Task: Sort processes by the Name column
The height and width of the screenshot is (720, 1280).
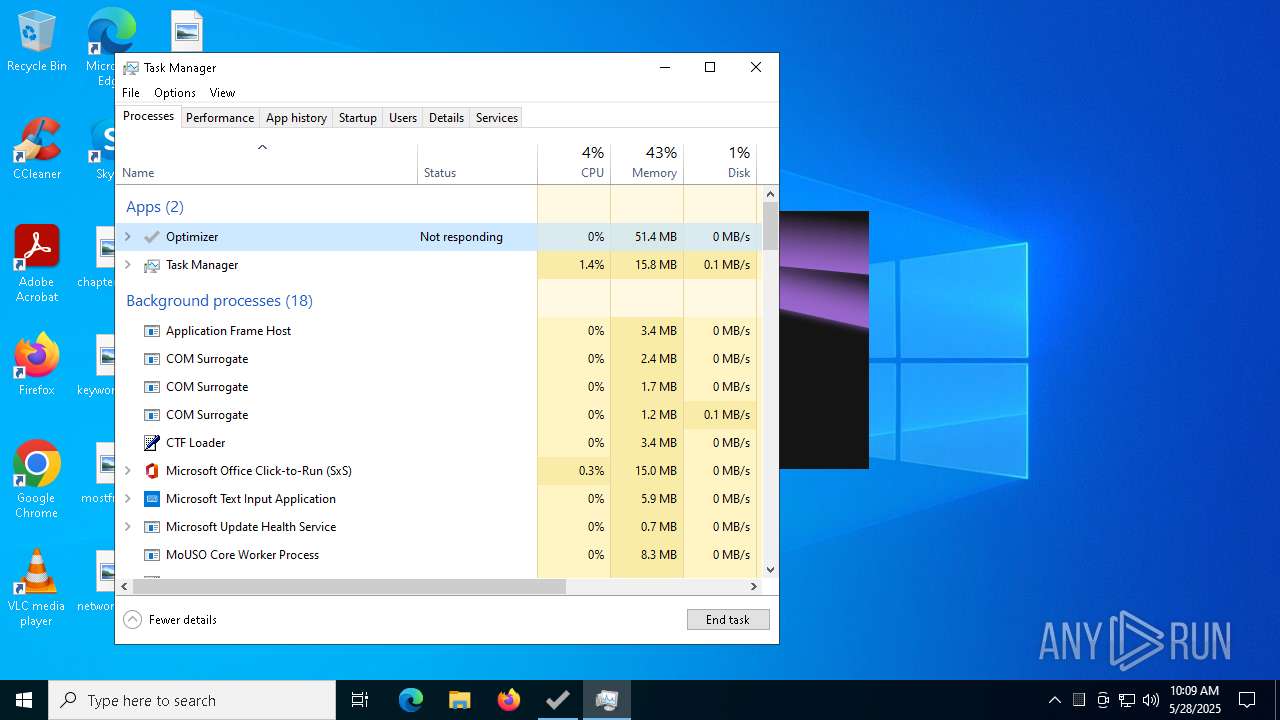Action: click(267, 164)
